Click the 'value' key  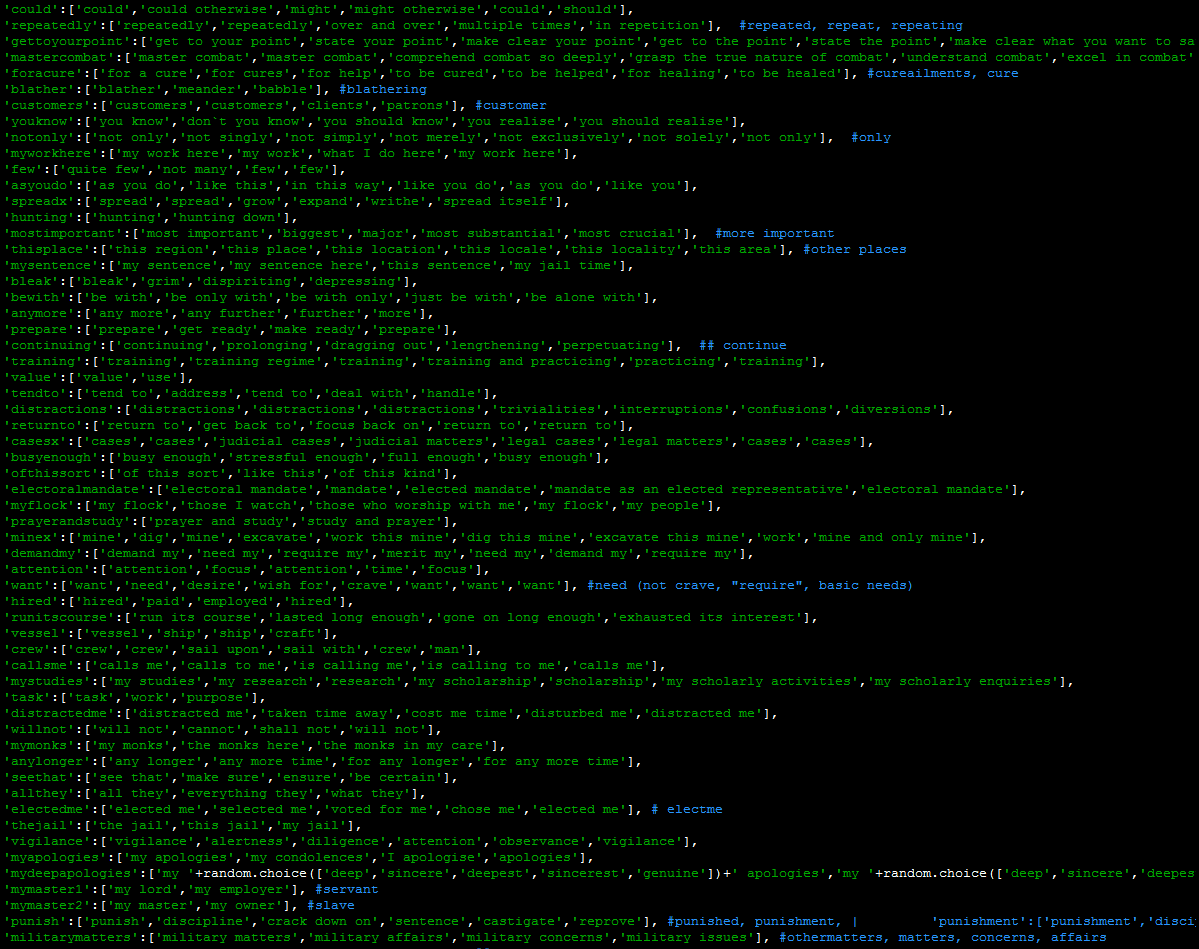point(31,378)
